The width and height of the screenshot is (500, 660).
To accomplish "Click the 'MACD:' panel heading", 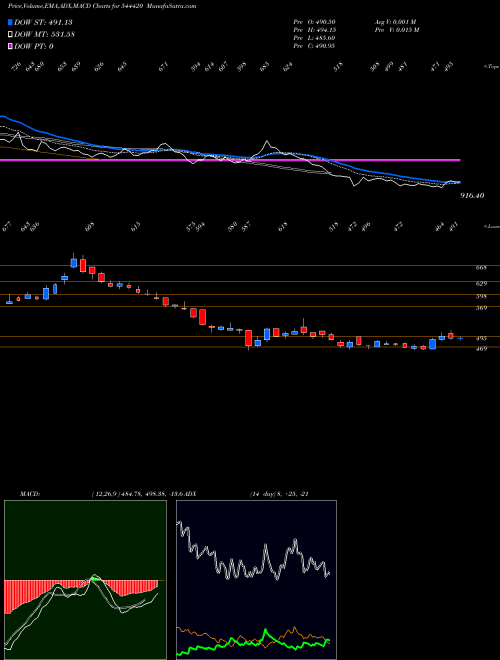I will 29,494.
